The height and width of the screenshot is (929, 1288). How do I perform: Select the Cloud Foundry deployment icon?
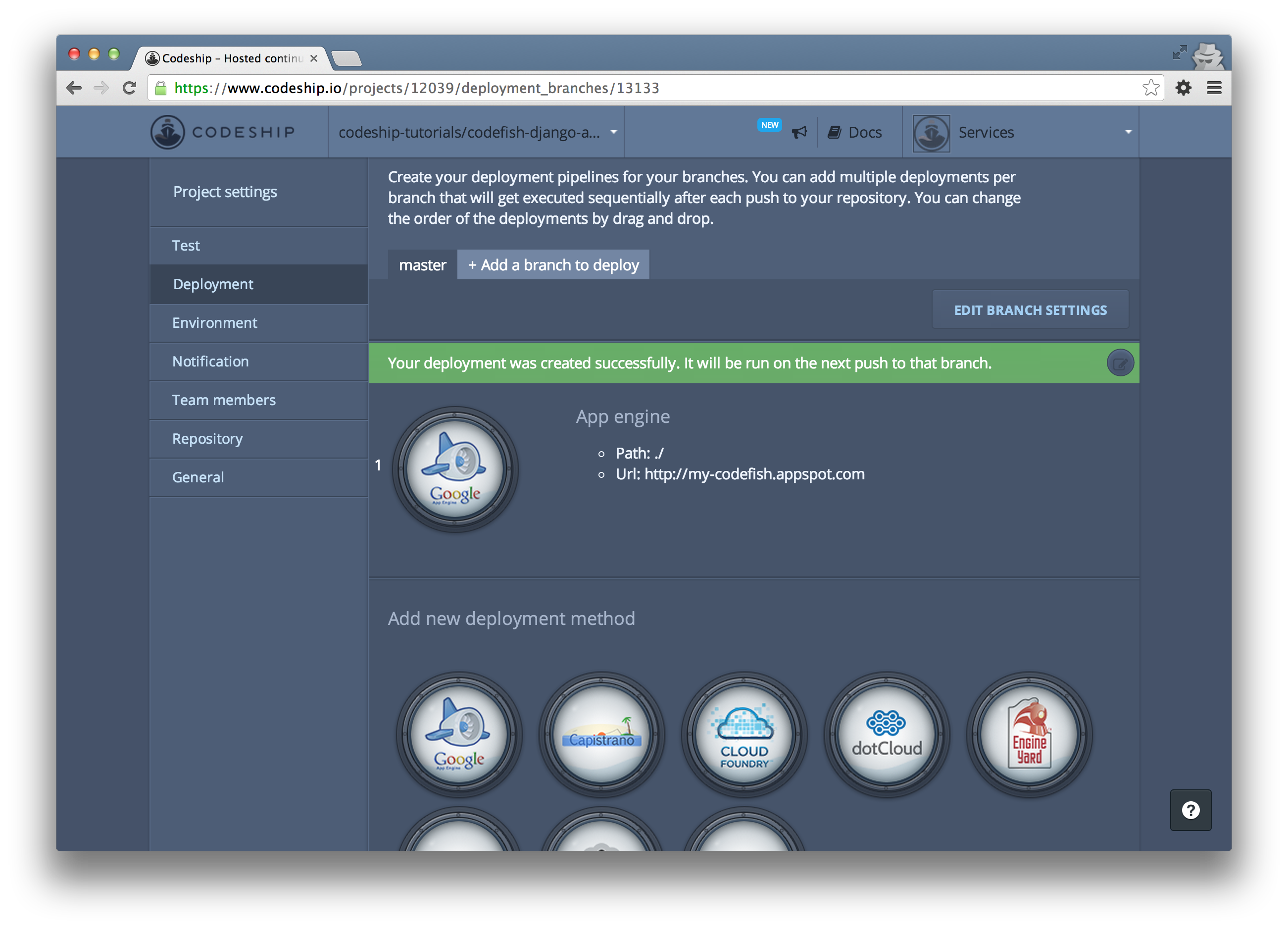click(x=744, y=734)
